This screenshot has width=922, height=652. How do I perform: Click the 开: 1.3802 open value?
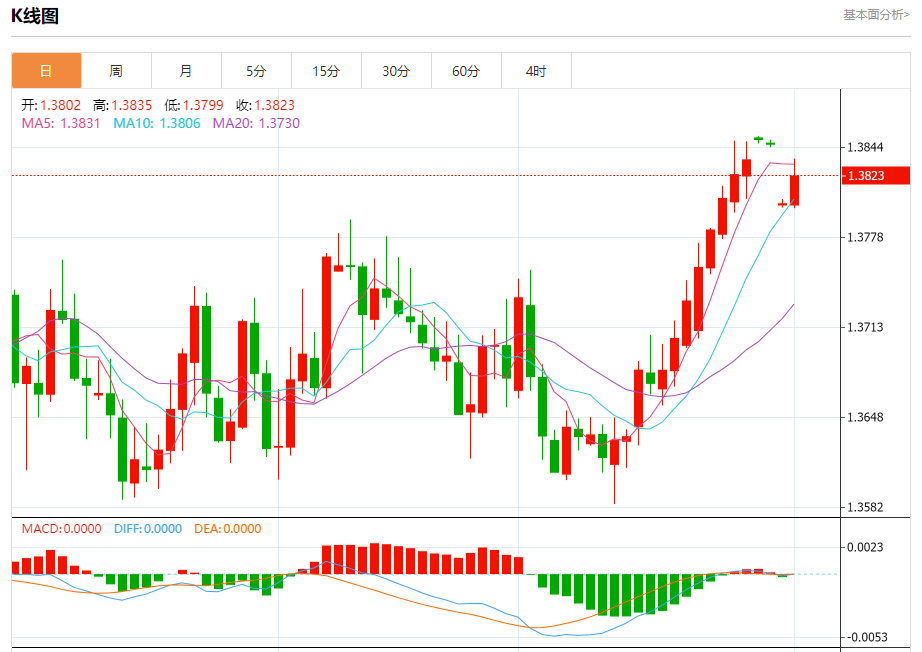(51, 105)
